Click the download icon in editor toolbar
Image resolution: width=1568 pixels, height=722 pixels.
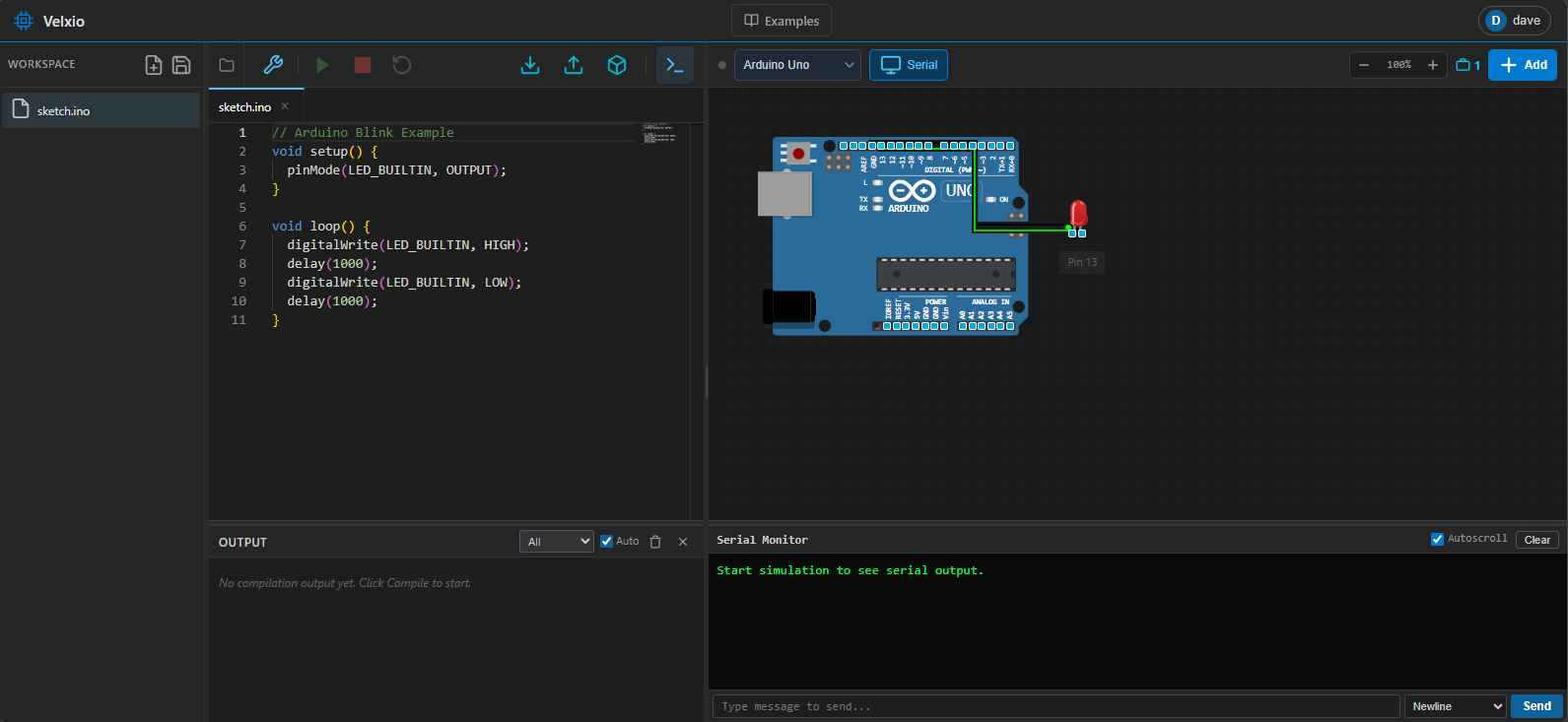pos(530,65)
